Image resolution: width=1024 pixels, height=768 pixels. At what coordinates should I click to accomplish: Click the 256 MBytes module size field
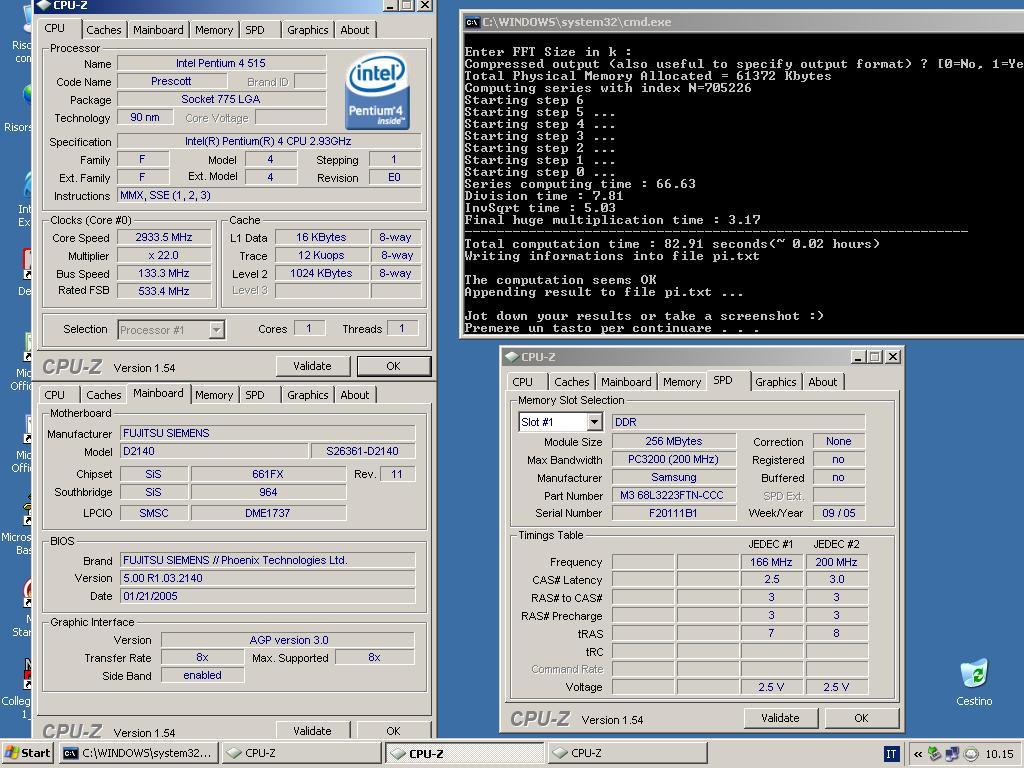tap(673, 441)
